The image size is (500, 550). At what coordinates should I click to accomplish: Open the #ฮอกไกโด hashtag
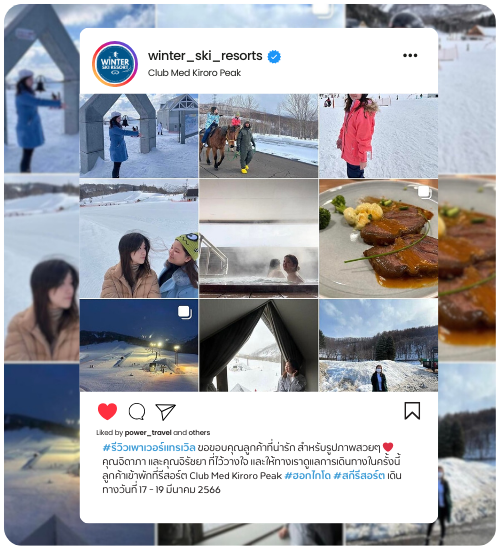click(307, 476)
